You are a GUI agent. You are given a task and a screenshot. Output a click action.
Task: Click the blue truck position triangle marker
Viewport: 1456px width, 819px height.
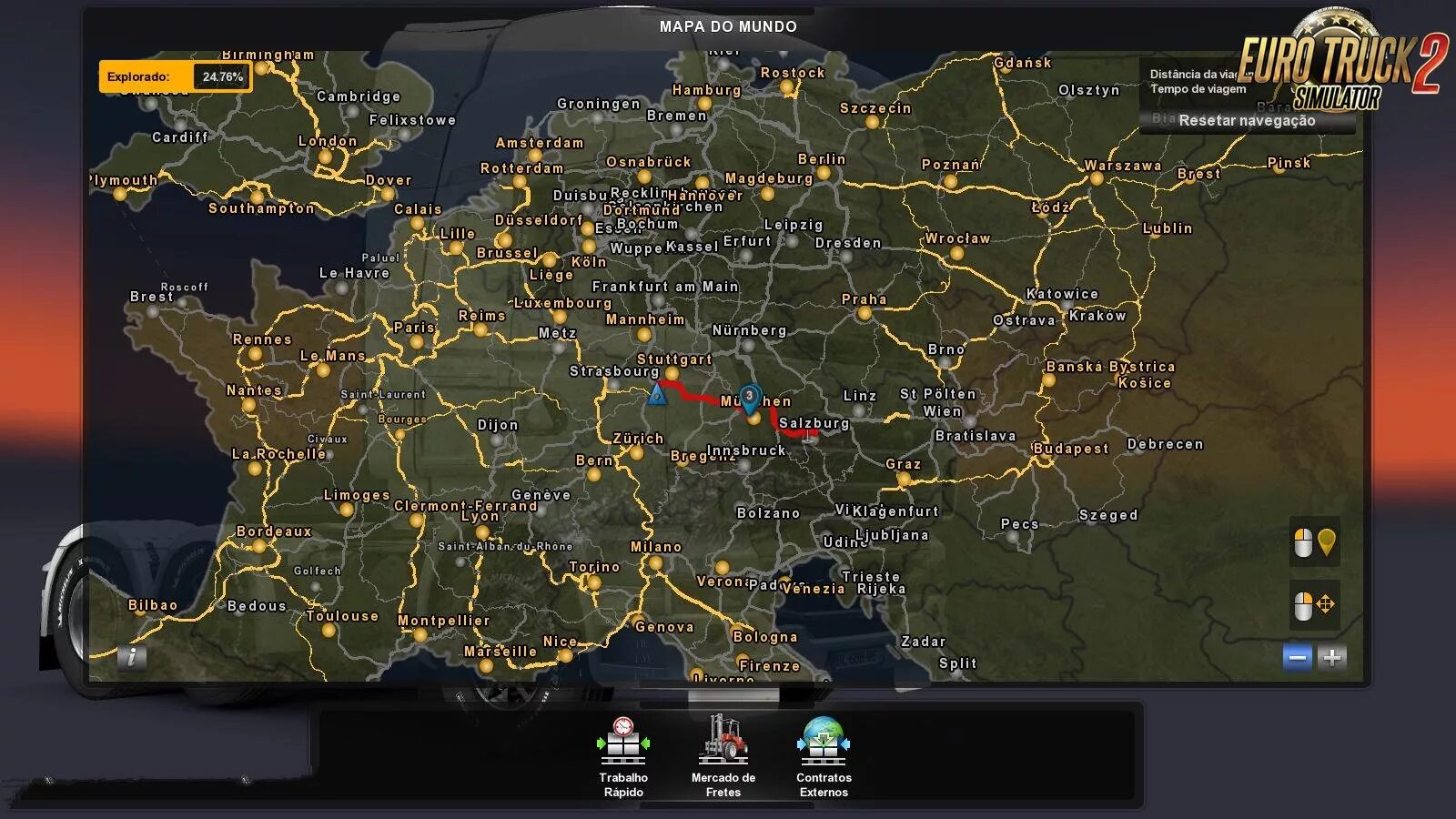click(x=657, y=394)
